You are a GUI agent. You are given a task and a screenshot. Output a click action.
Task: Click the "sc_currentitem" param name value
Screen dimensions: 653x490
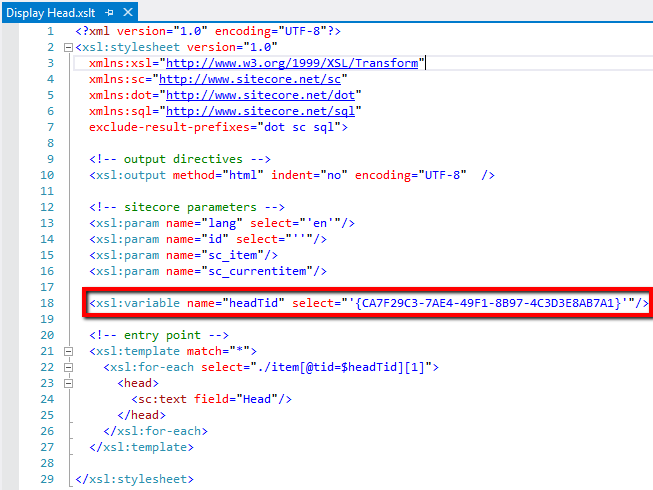[x=257, y=271]
